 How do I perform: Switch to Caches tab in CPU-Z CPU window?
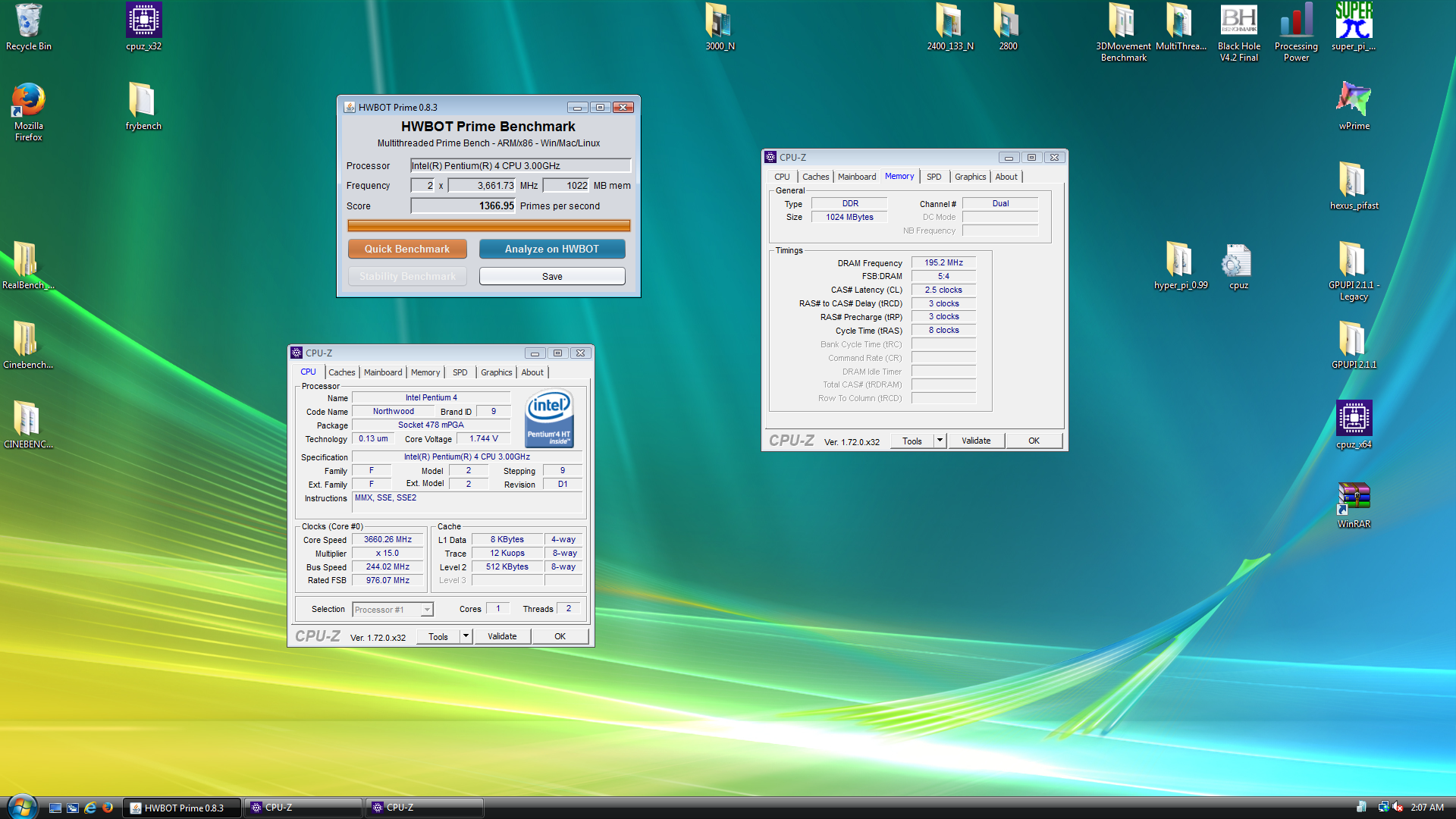pos(341,372)
